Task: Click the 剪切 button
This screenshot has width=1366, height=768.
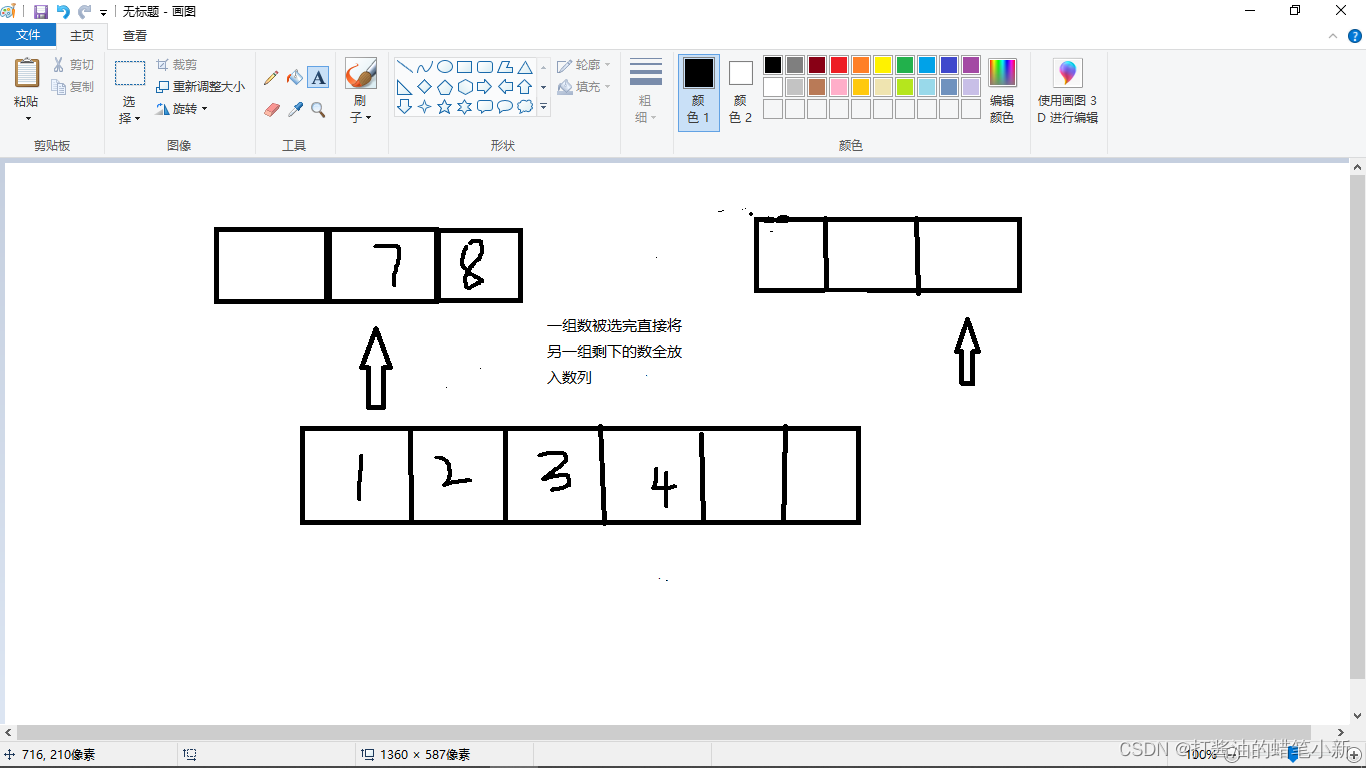Action: pos(73,64)
